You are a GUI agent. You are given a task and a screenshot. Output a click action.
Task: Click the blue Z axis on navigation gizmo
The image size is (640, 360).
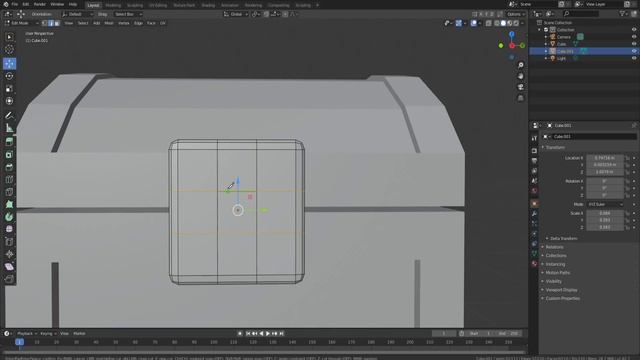tap(511, 34)
